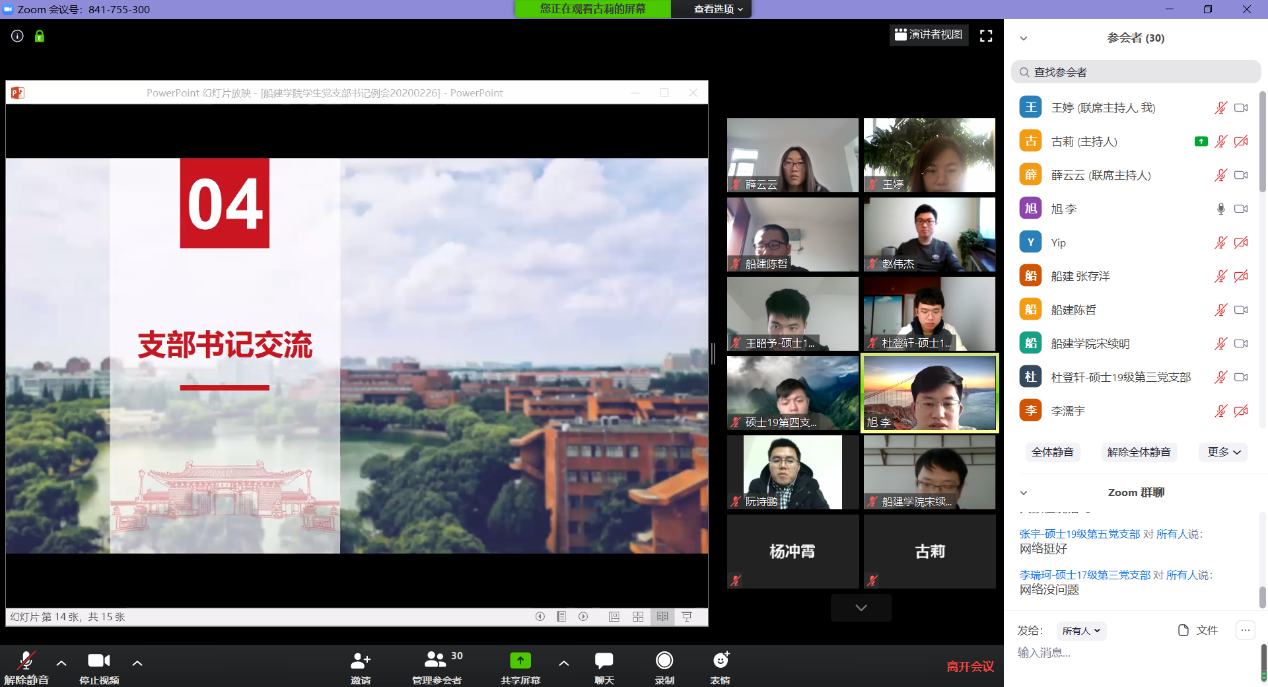Open audio options arrow beside microphone
Screen dimensions: 1268x687
(x=61, y=662)
